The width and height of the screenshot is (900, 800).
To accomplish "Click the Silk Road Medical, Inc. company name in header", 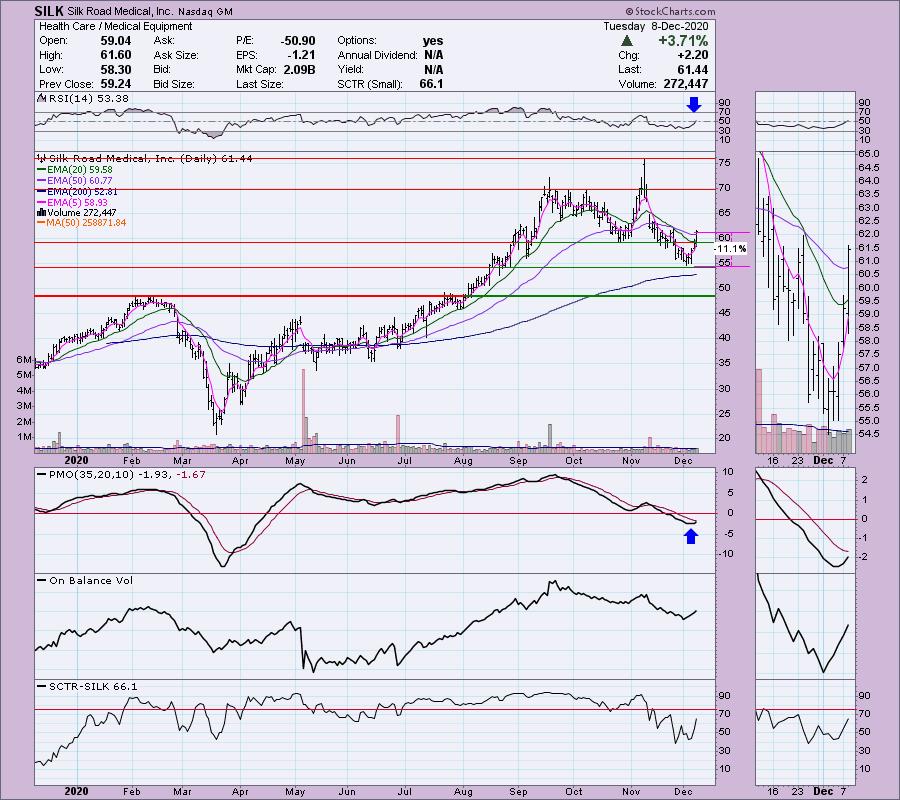I will click(x=119, y=11).
